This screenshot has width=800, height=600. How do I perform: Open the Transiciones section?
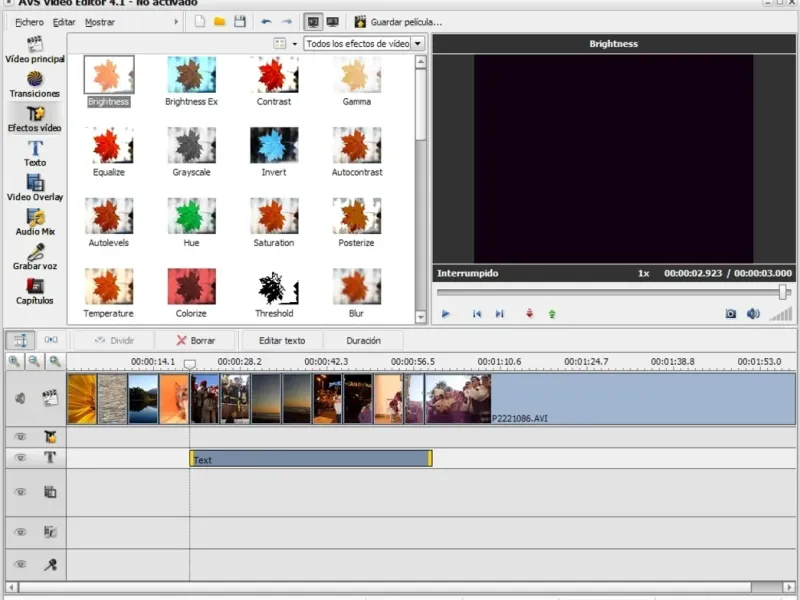(x=35, y=85)
